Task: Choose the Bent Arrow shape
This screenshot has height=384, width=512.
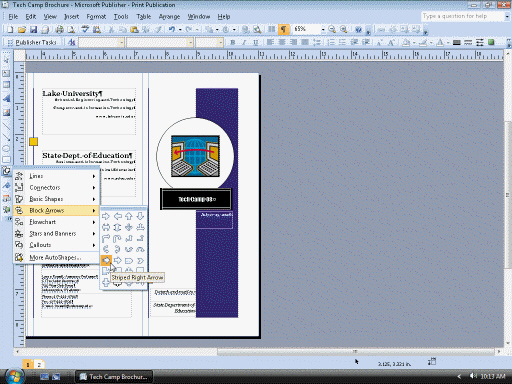Action: (x=106, y=238)
